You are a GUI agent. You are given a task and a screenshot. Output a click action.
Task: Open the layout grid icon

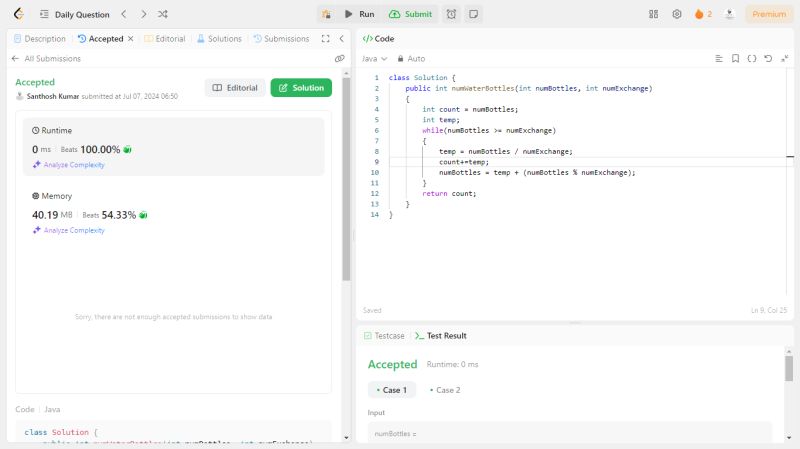point(654,14)
